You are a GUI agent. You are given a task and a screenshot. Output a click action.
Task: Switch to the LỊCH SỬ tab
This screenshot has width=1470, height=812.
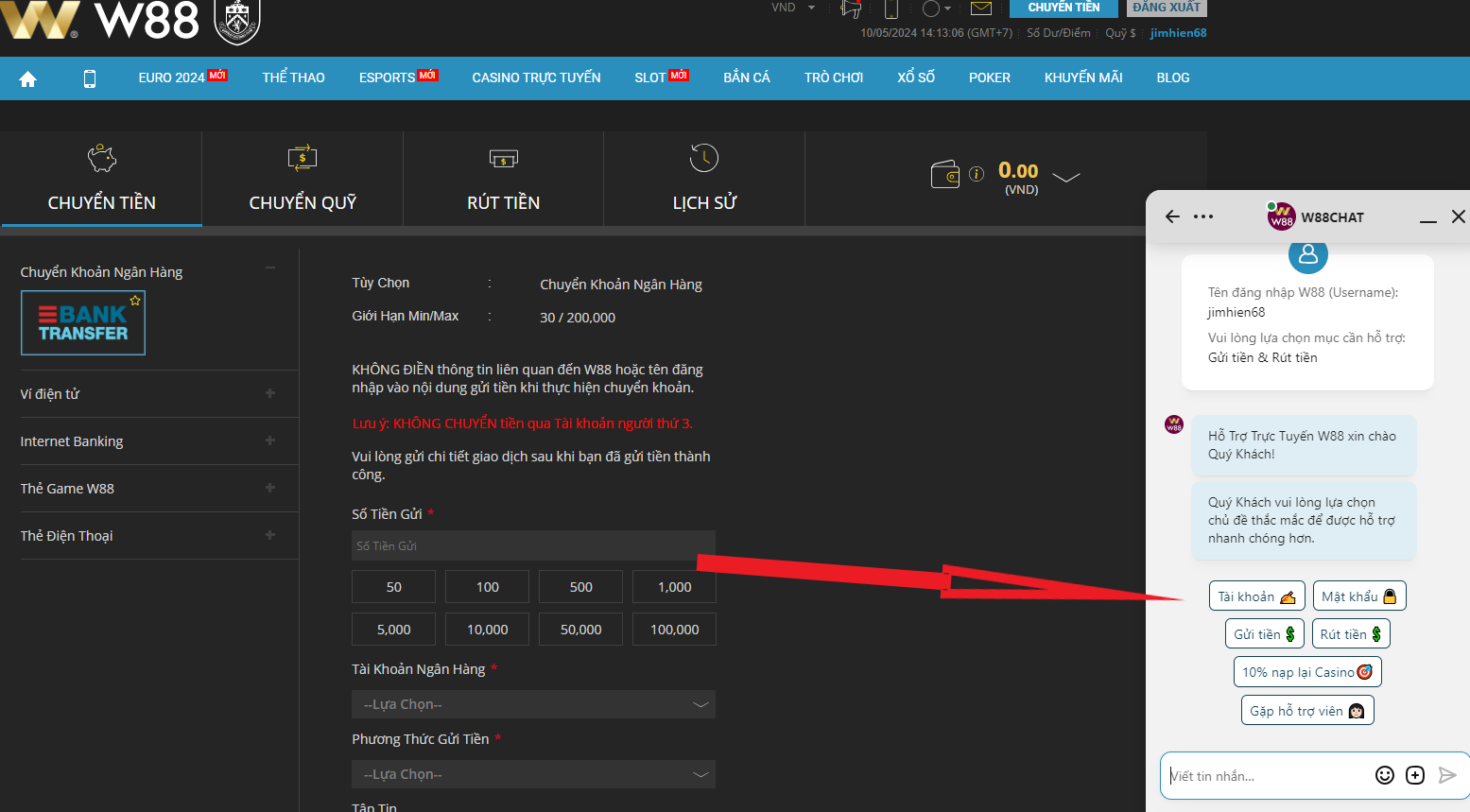tap(704, 179)
